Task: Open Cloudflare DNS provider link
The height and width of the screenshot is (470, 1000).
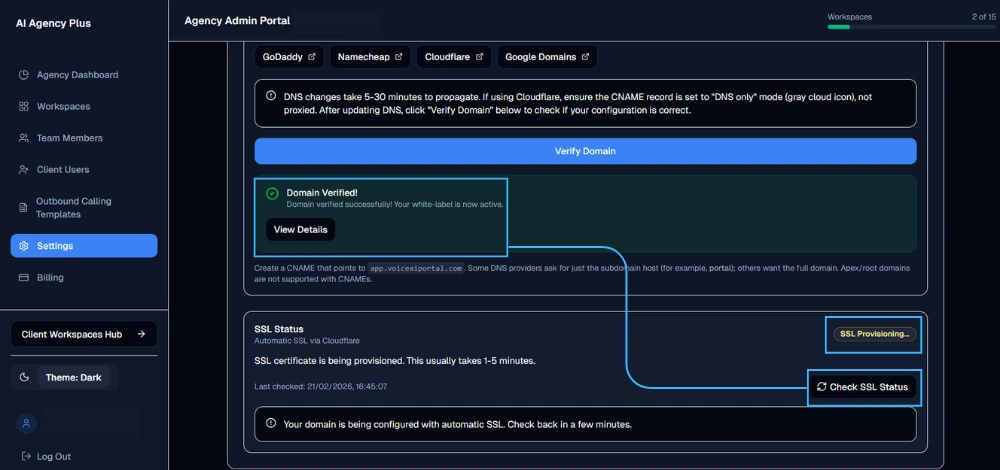Action: point(454,57)
